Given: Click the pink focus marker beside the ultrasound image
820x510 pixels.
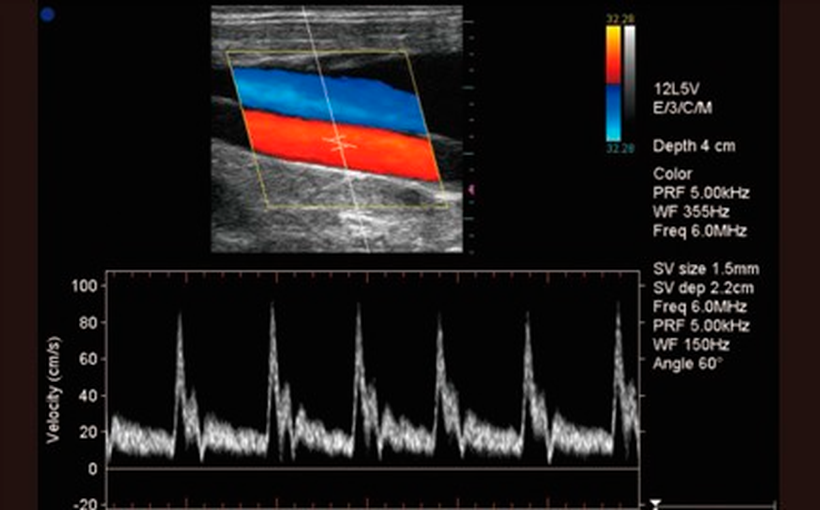Looking at the screenshot, I should tap(472, 188).
